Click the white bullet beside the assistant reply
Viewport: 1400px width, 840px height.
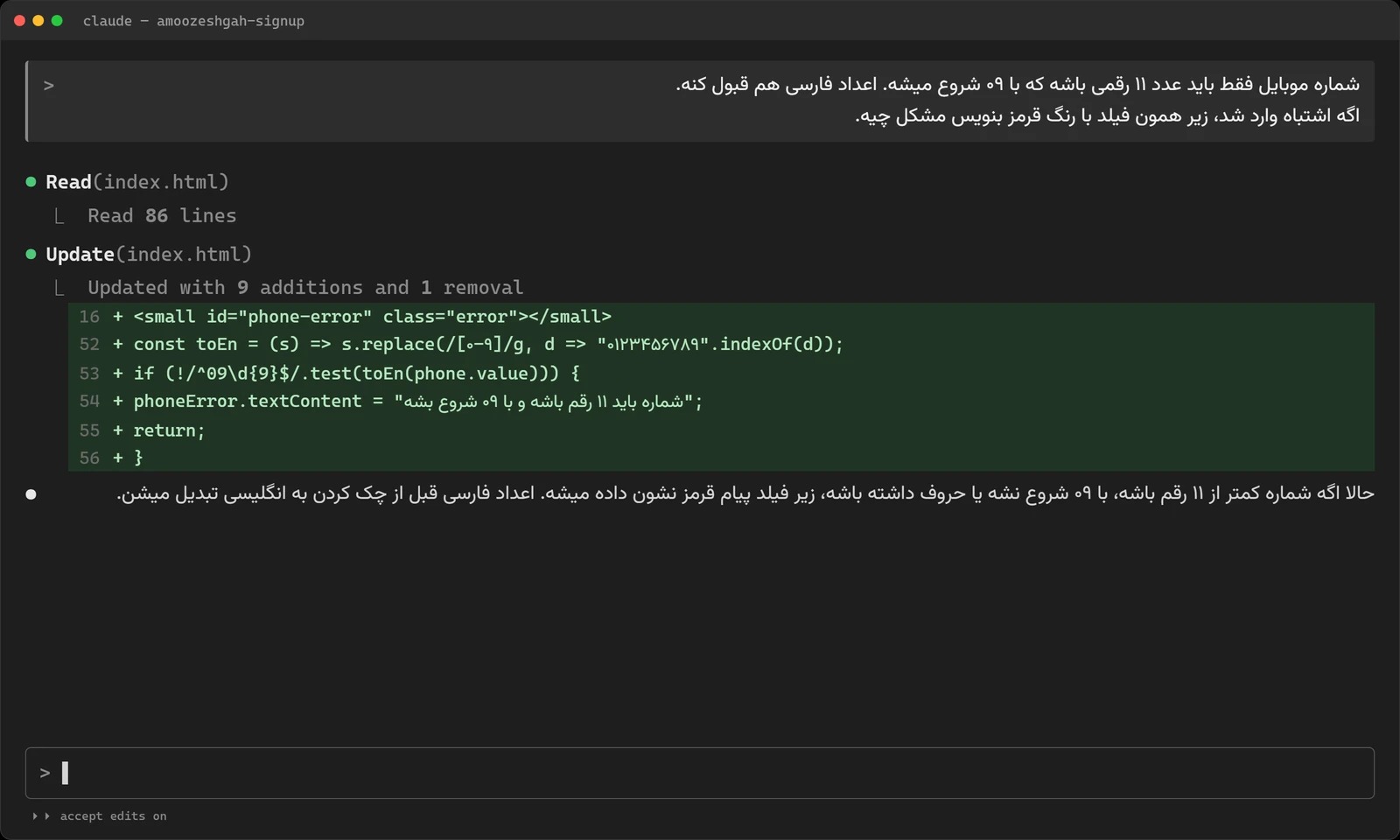tap(31, 494)
